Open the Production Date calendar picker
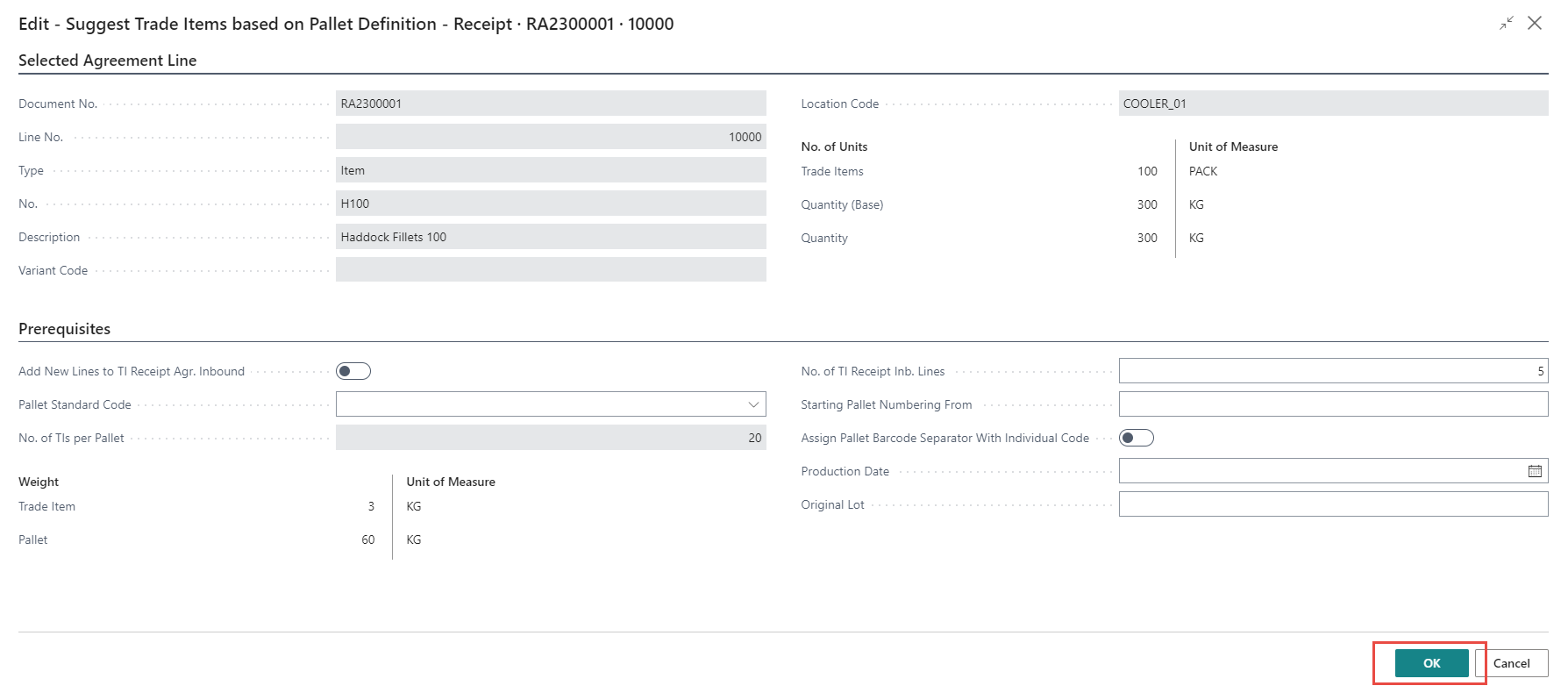This screenshot has height=693, width=1568. (x=1534, y=471)
